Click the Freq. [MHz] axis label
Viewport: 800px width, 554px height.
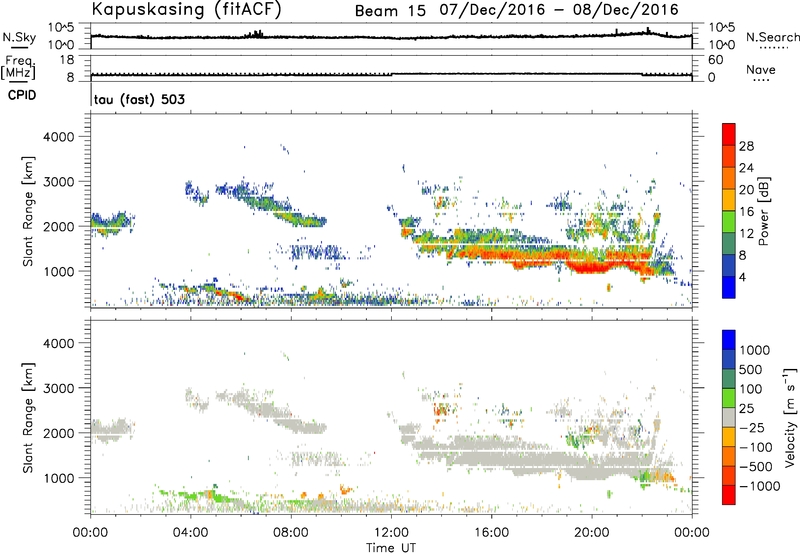18,68
